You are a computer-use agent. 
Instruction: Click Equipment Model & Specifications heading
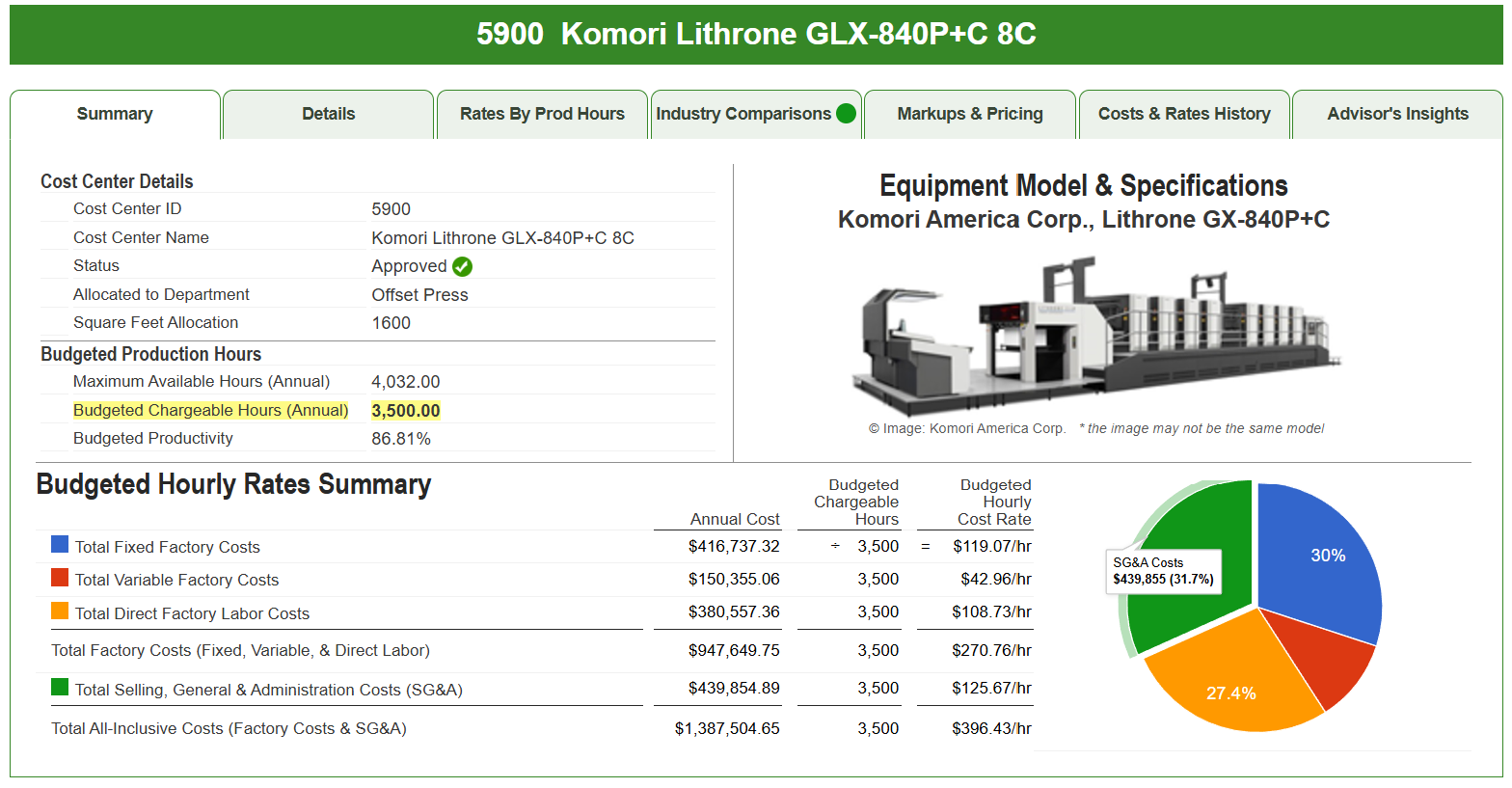pyautogui.click(x=1084, y=185)
